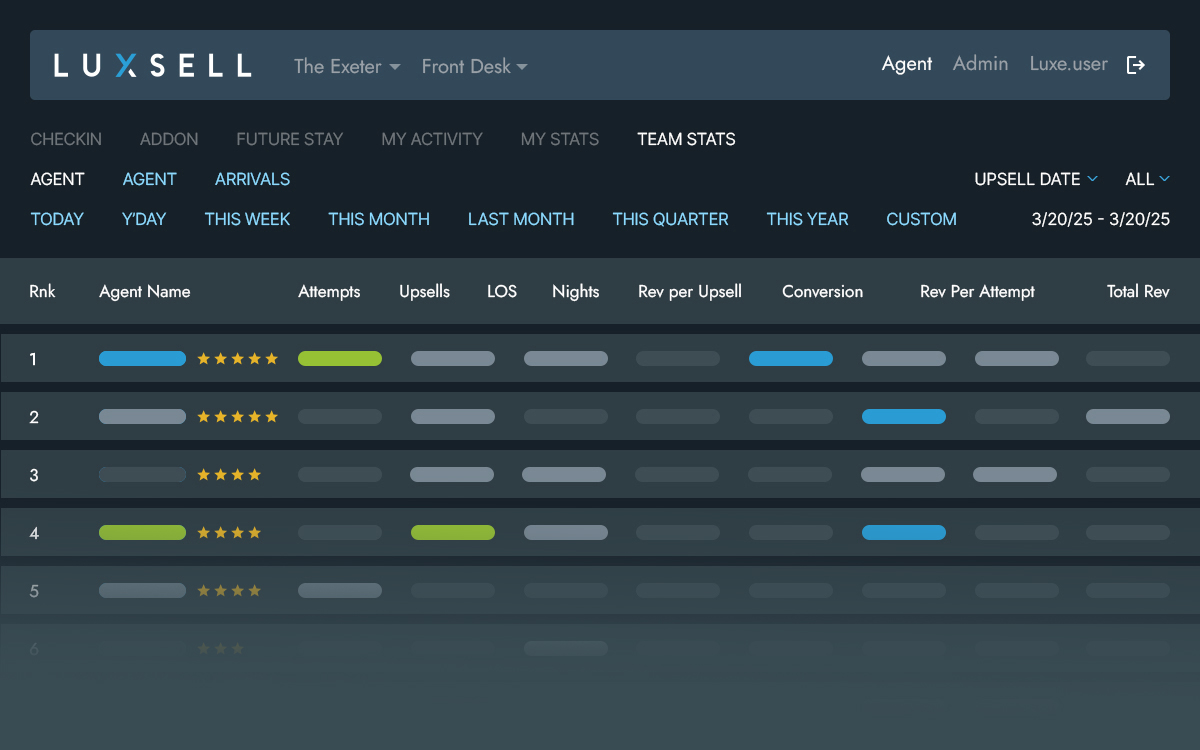Expand the Front Desk department dropdown
1200x750 pixels.
474,67
